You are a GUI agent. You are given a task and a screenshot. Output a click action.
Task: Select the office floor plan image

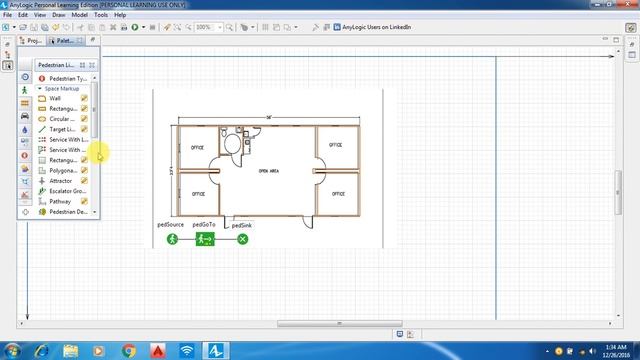268,169
